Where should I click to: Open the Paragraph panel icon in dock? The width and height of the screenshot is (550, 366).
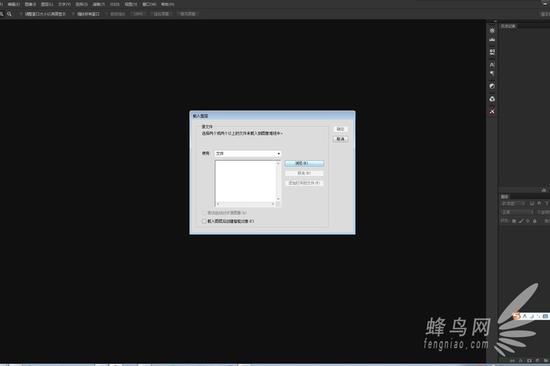[x=492, y=73]
